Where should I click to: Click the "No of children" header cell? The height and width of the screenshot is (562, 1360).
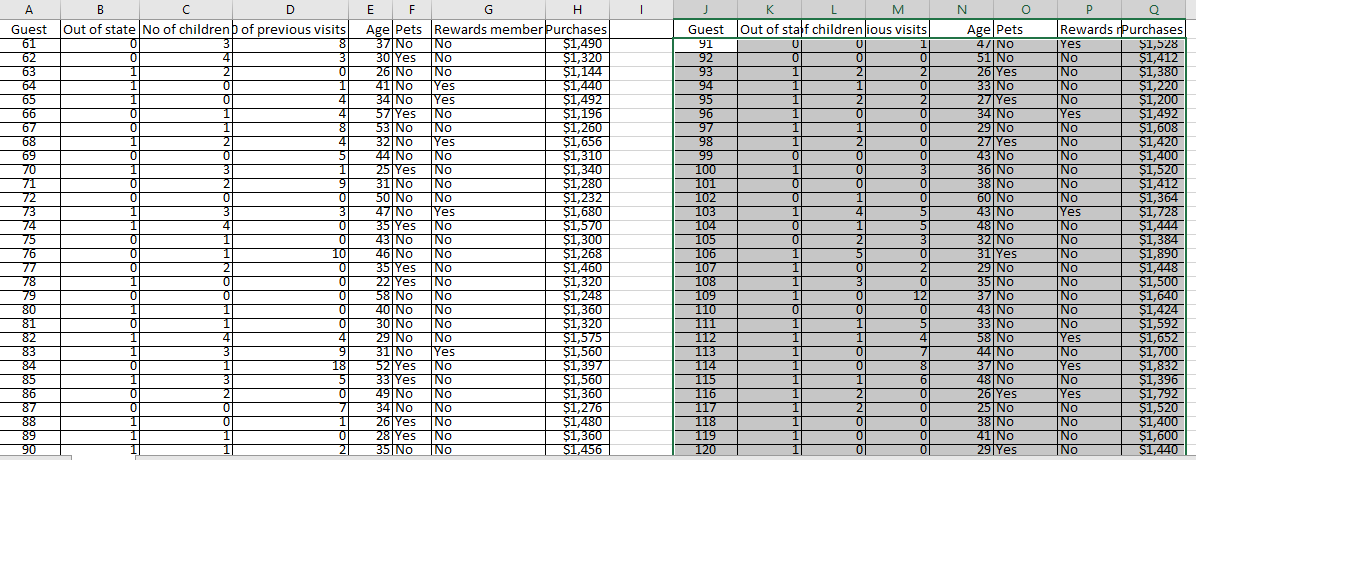(x=185, y=30)
